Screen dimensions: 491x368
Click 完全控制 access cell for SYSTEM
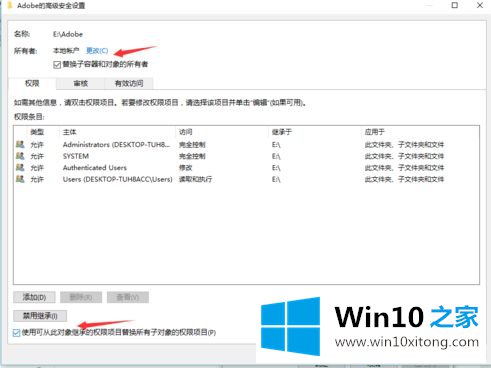coord(192,156)
